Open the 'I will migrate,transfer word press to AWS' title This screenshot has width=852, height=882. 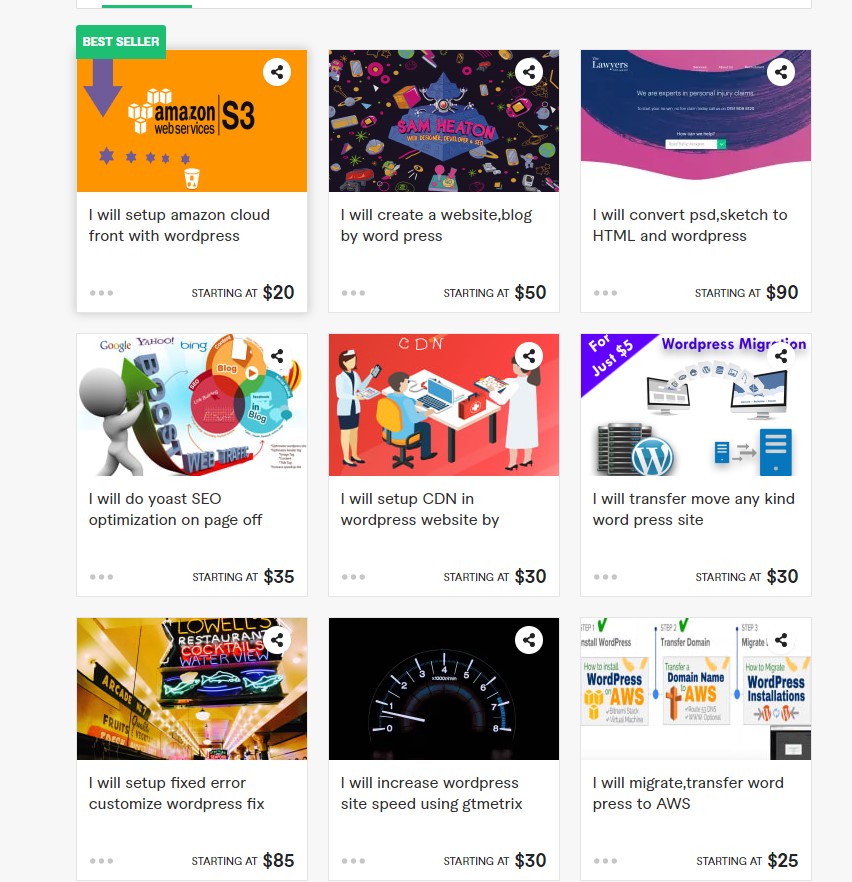pos(688,793)
